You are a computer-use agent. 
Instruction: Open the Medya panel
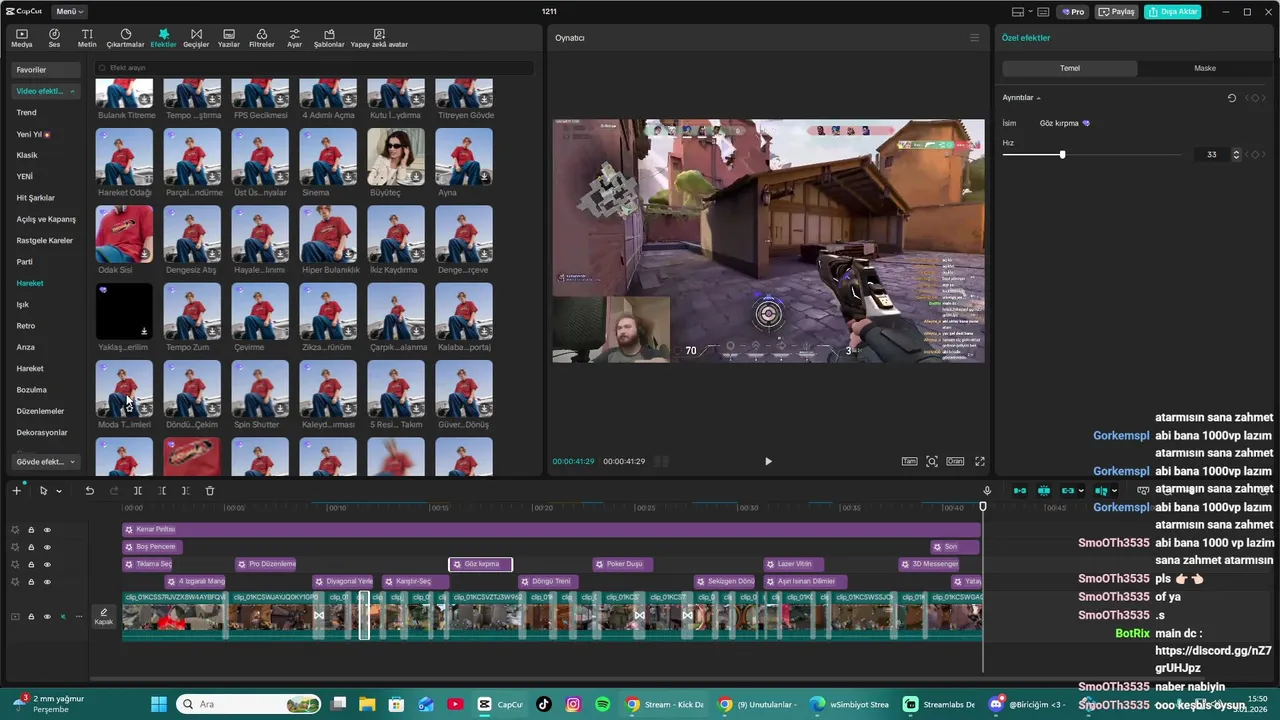(x=21, y=38)
